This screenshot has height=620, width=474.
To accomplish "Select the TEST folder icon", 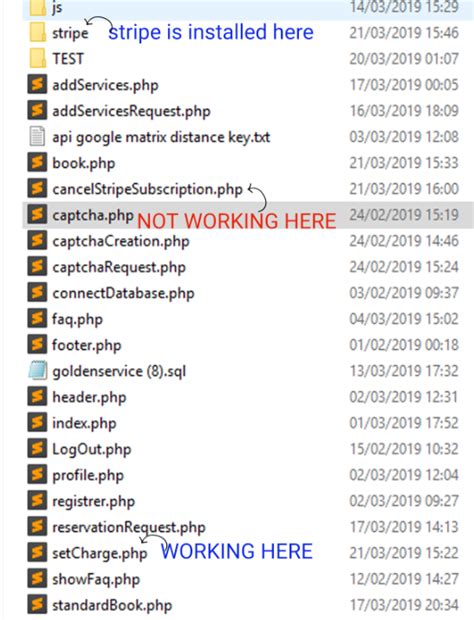I will click(38, 59).
